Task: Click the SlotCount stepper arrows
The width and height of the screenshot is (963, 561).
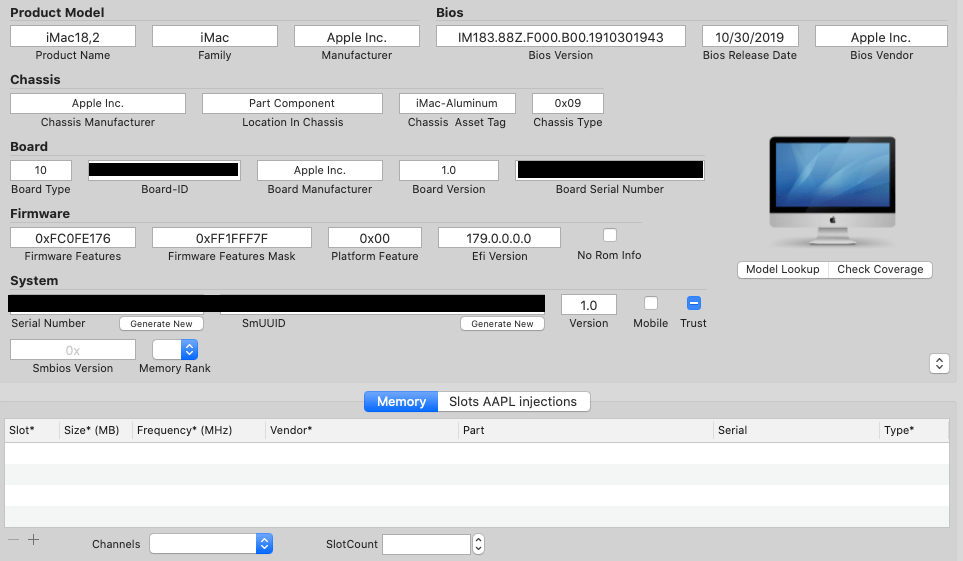Action: (x=478, y=544)
